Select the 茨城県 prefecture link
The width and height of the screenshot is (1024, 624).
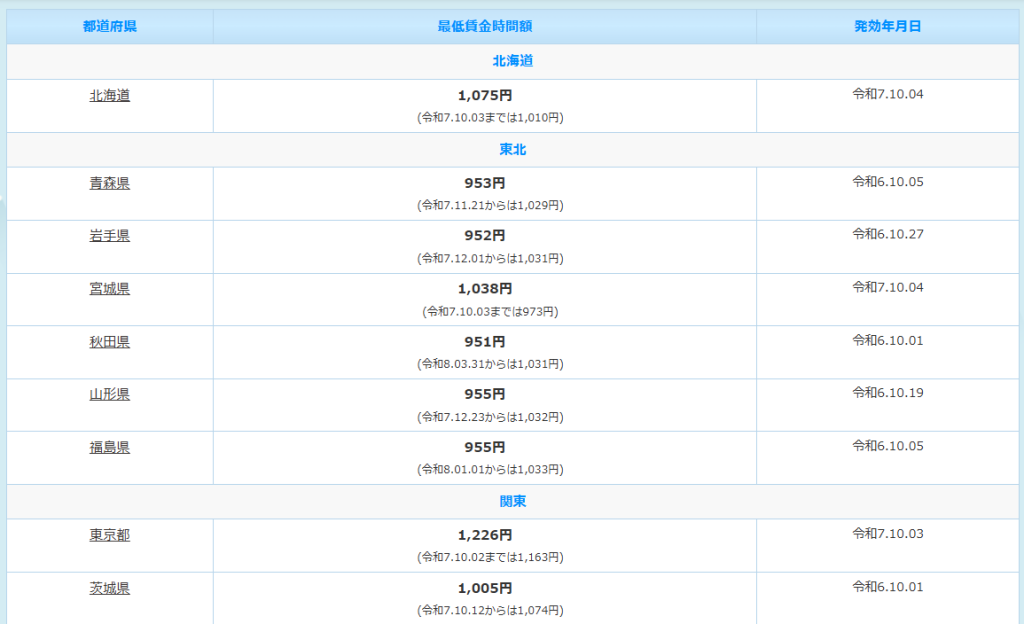[x=109, y=588]
